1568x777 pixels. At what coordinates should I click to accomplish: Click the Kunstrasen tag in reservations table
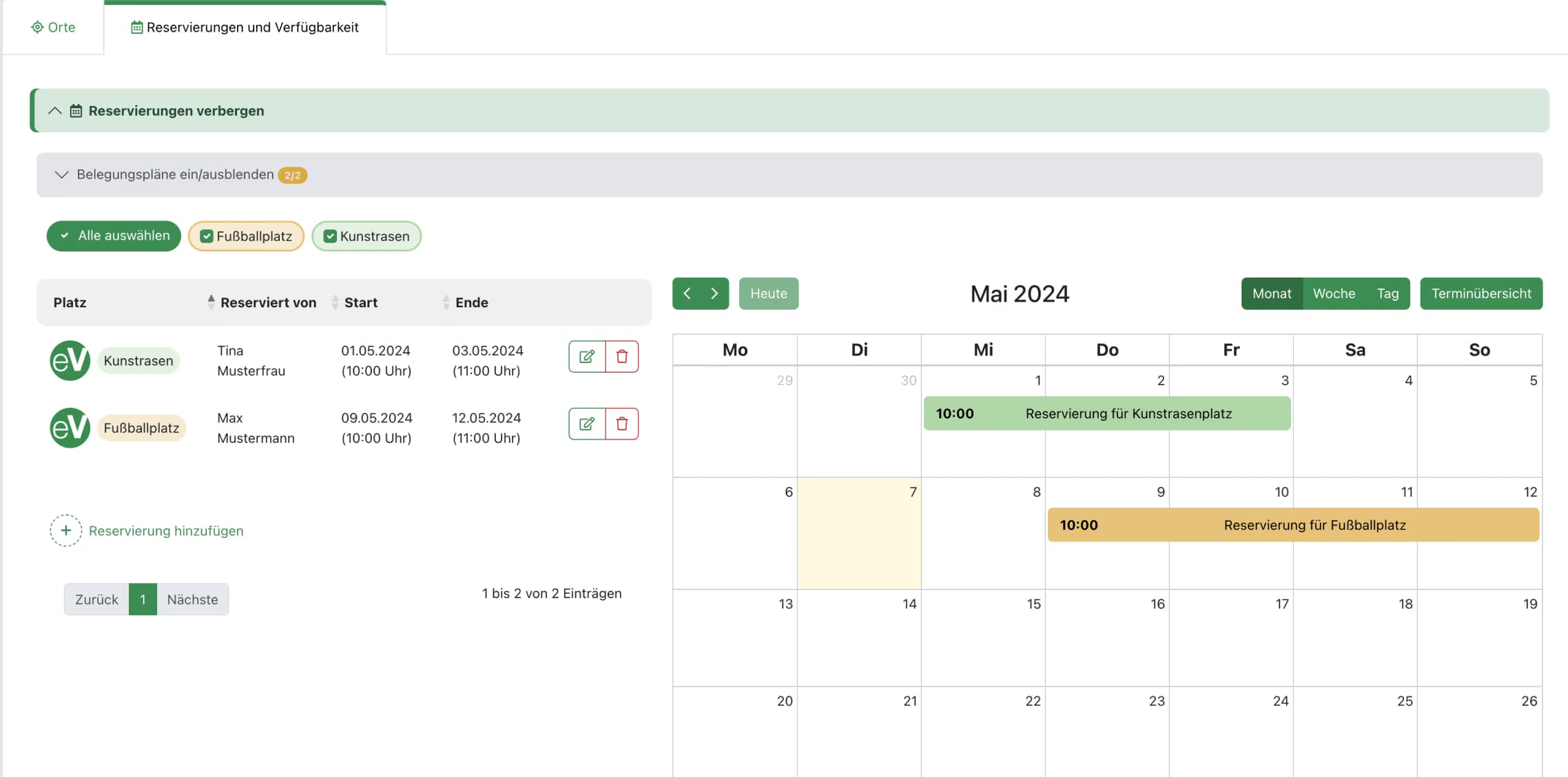coord(138,360)
